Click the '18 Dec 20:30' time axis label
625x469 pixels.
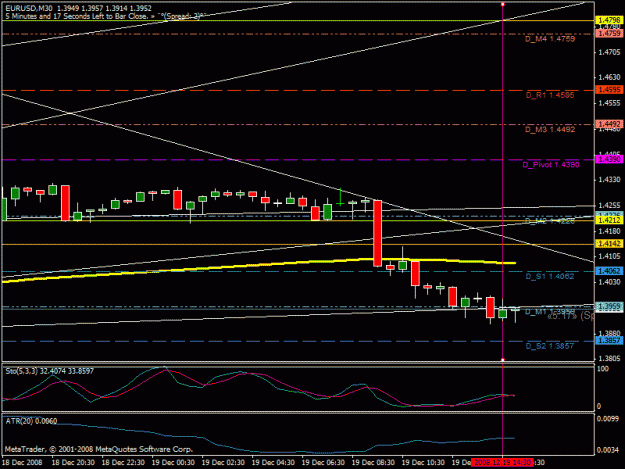pos(73,462)
